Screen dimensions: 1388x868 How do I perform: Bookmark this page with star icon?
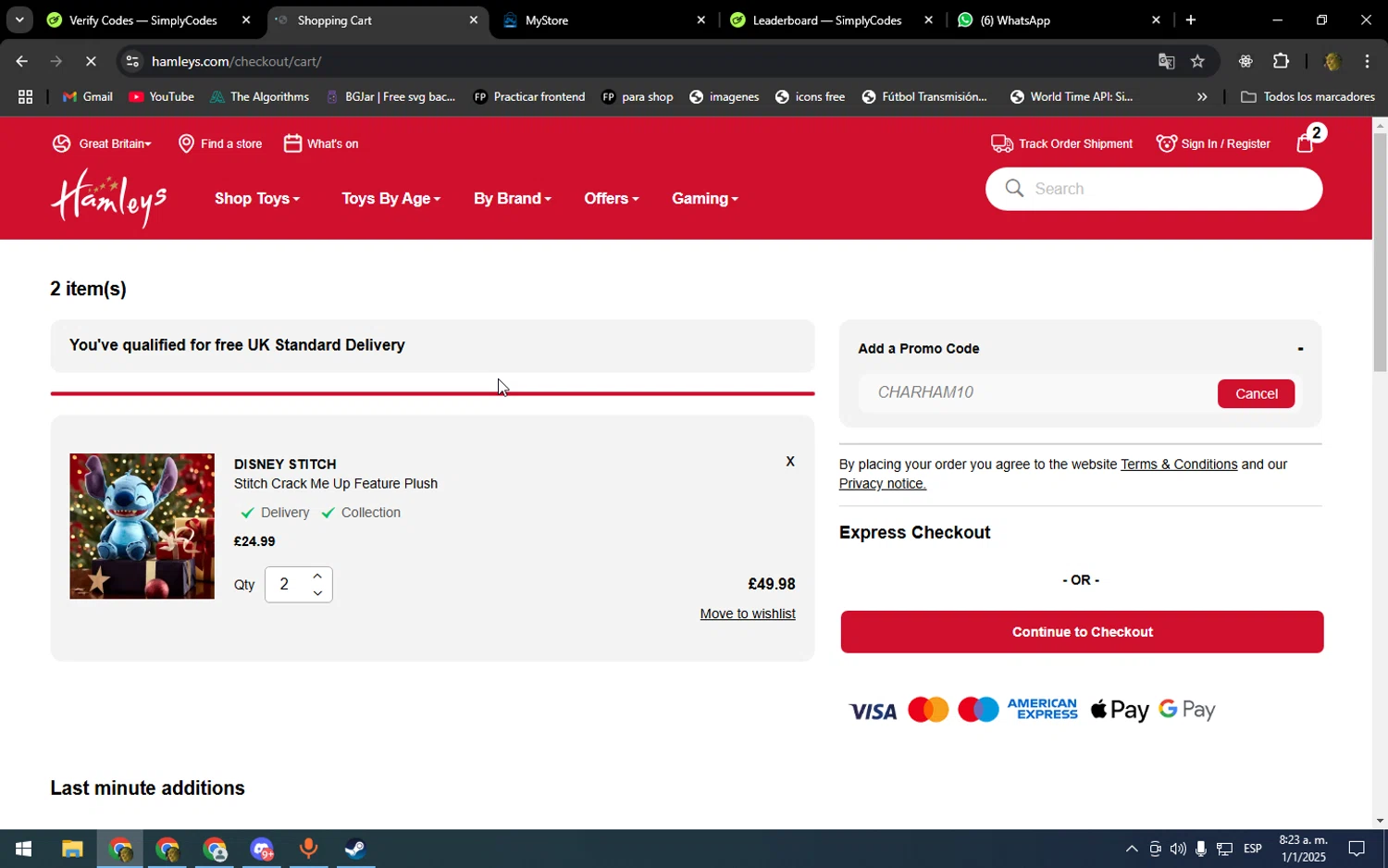click(1197, 61)
